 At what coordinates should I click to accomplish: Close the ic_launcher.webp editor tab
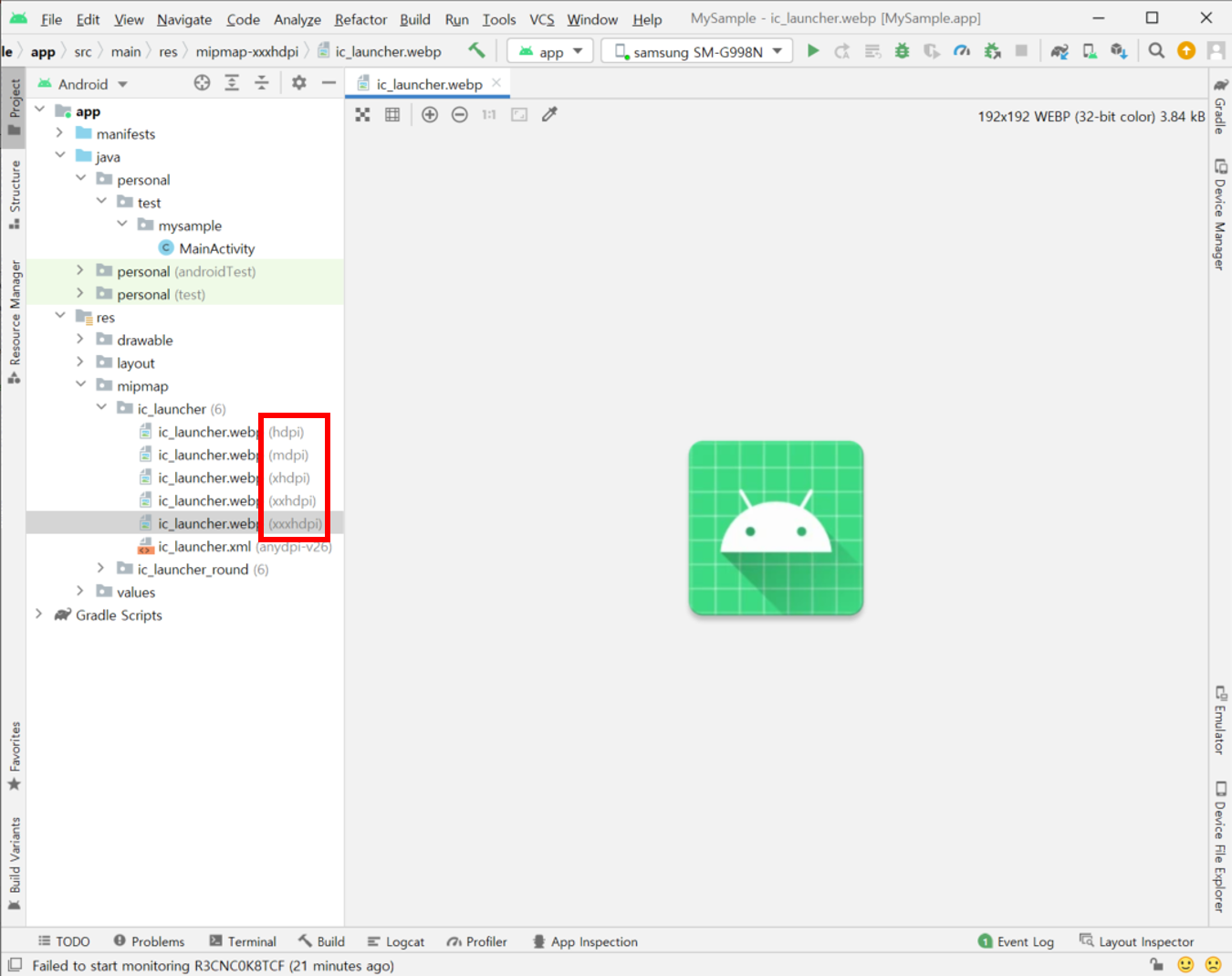click(496, 83)
